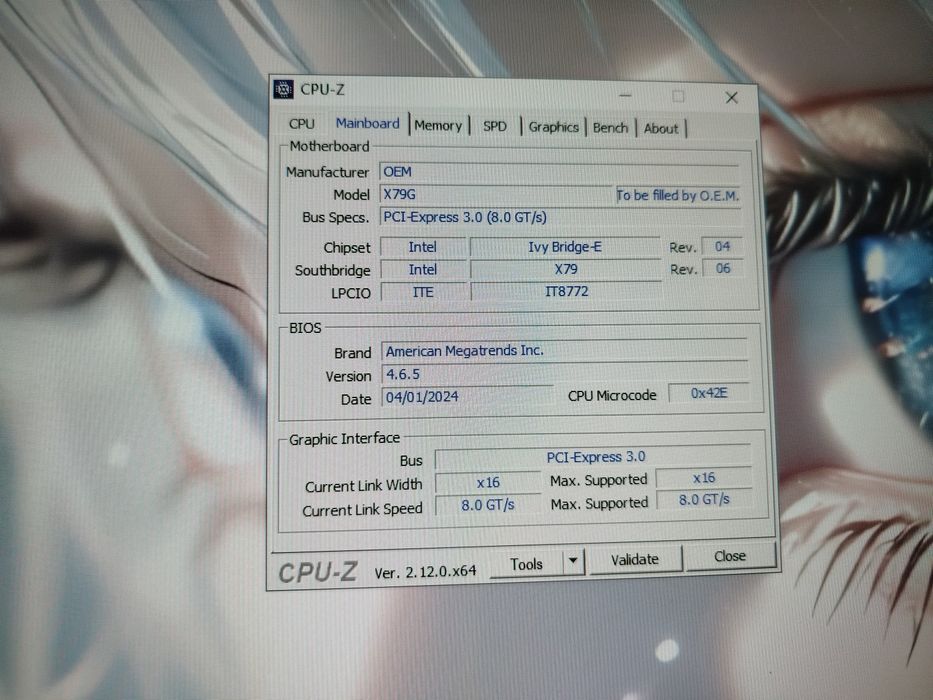Click Graphic Interface Bus value PCI-Express 3.0
Image resolution: width=933 pixels, height=700 pixels.
click(595, 457)
